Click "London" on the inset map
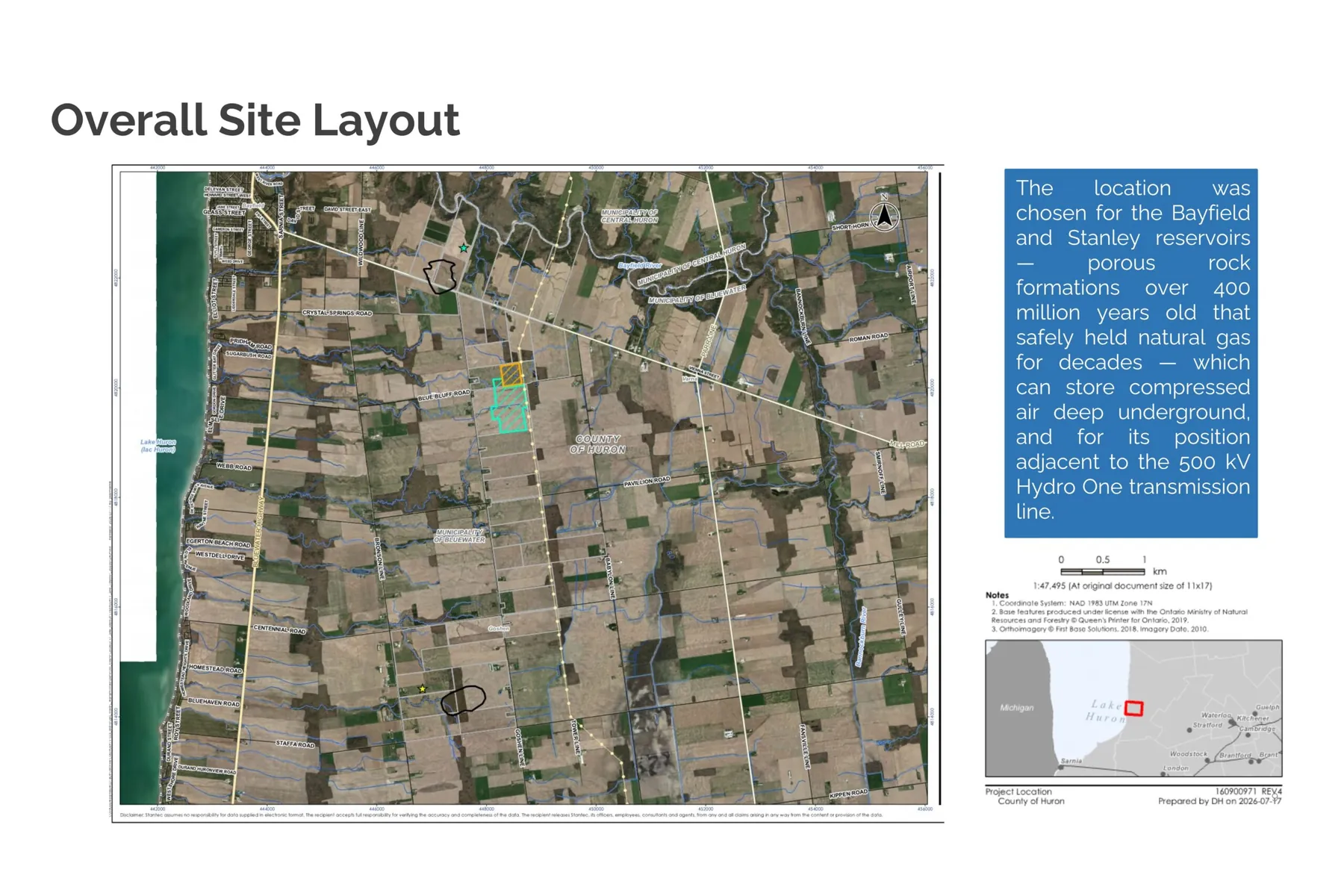 coord(1176,768)
